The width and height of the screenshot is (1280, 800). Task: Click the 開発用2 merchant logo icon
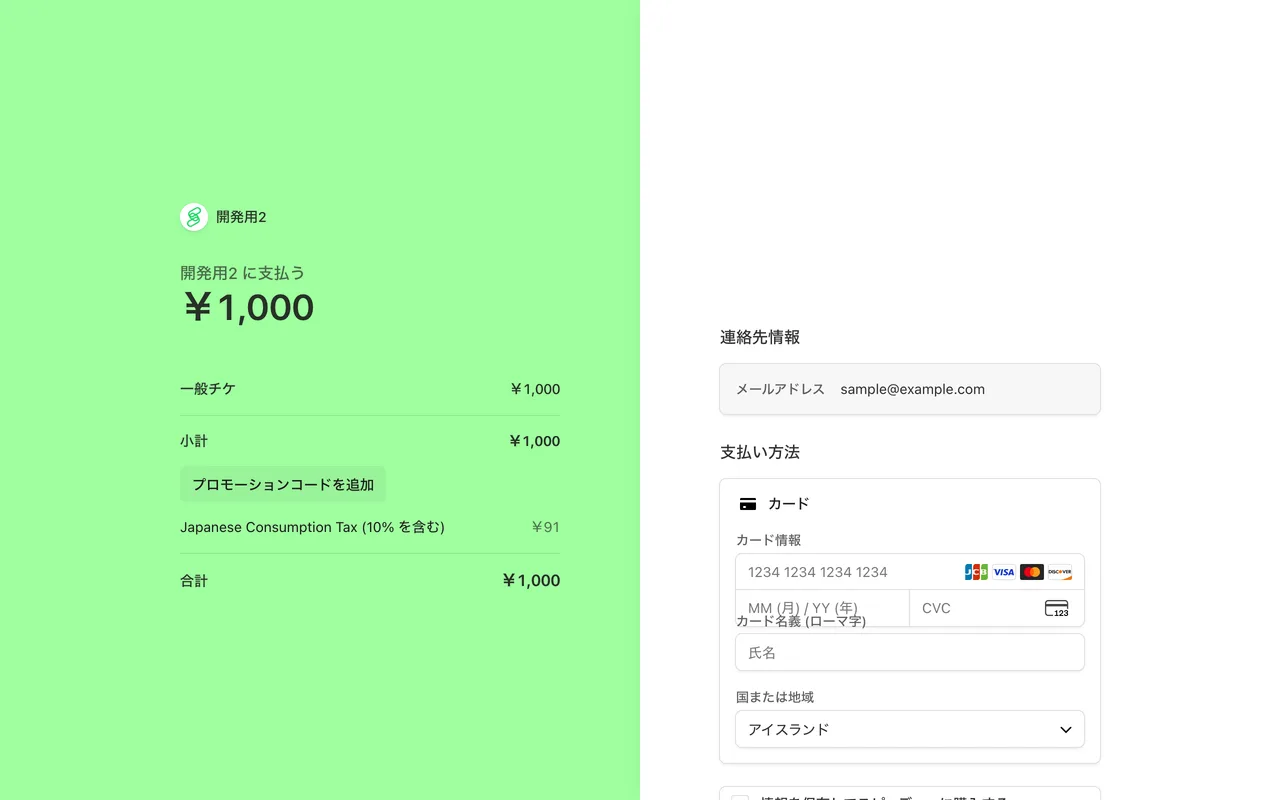pyautogui.click(x=194, y=217)
